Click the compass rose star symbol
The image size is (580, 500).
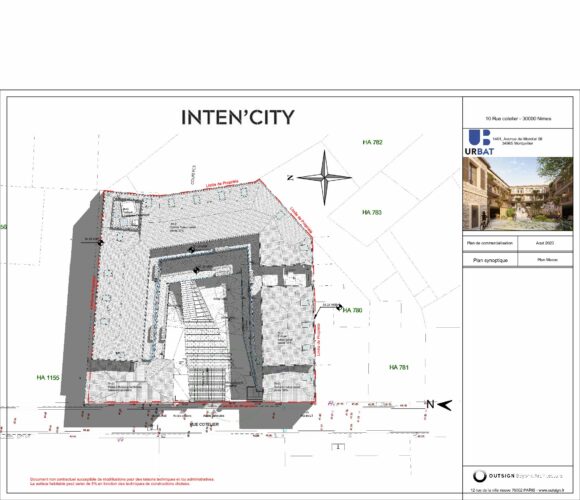pyautogui.click(x=324, y=178)
